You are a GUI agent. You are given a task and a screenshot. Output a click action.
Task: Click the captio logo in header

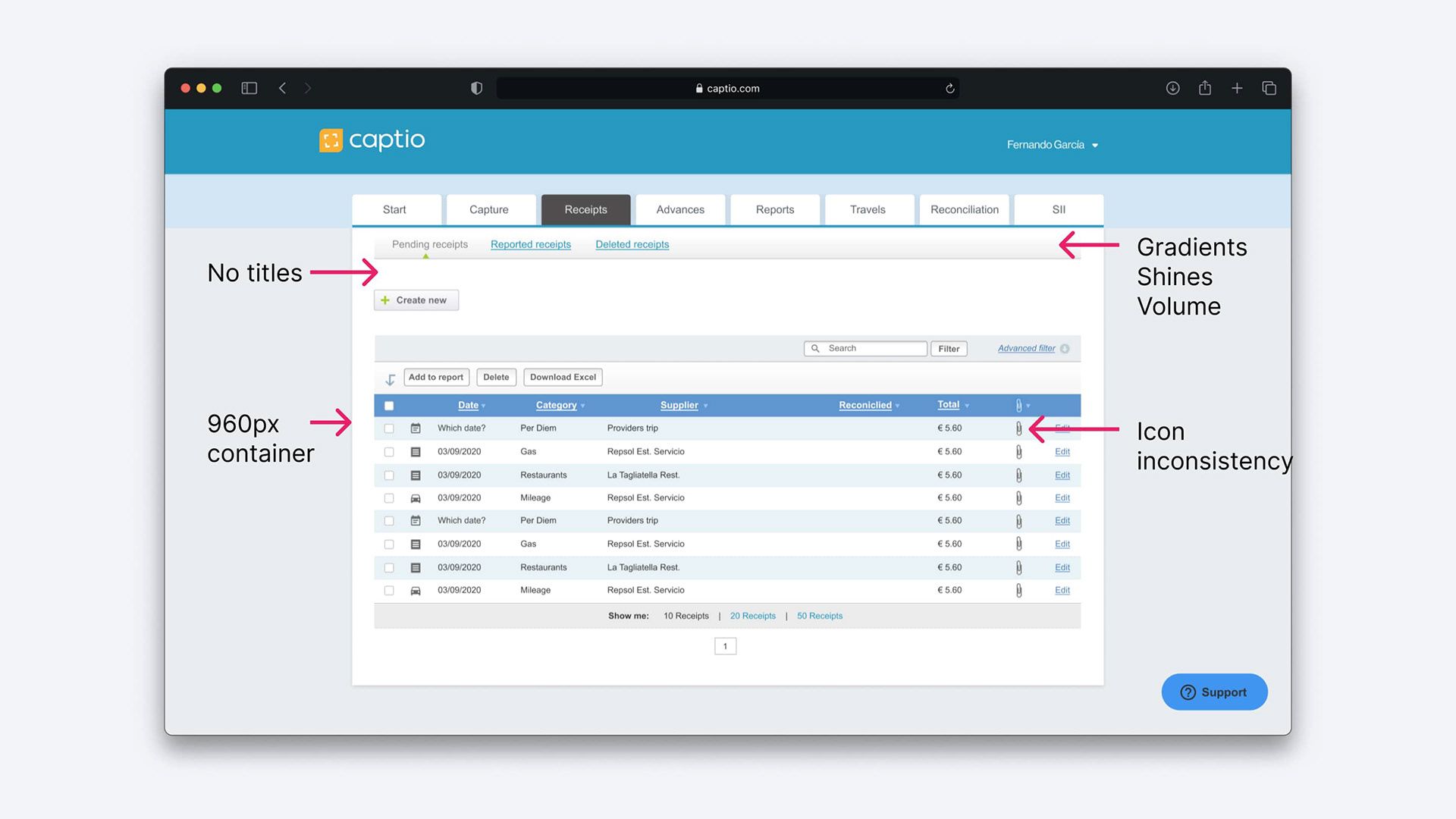pyautogui.click(x=372, y=140)
